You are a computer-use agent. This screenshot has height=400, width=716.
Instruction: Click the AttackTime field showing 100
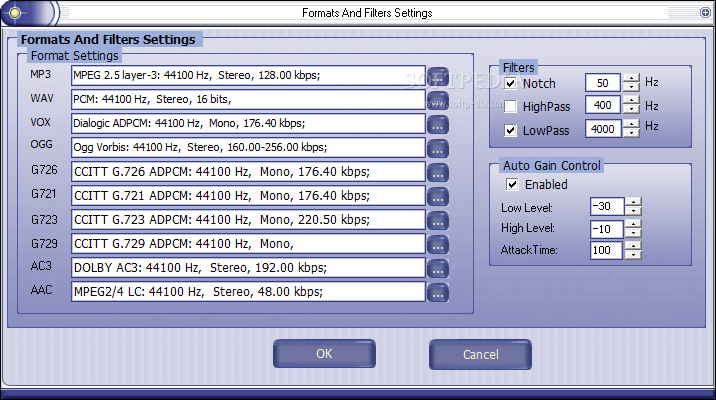[x=606, y=250]
